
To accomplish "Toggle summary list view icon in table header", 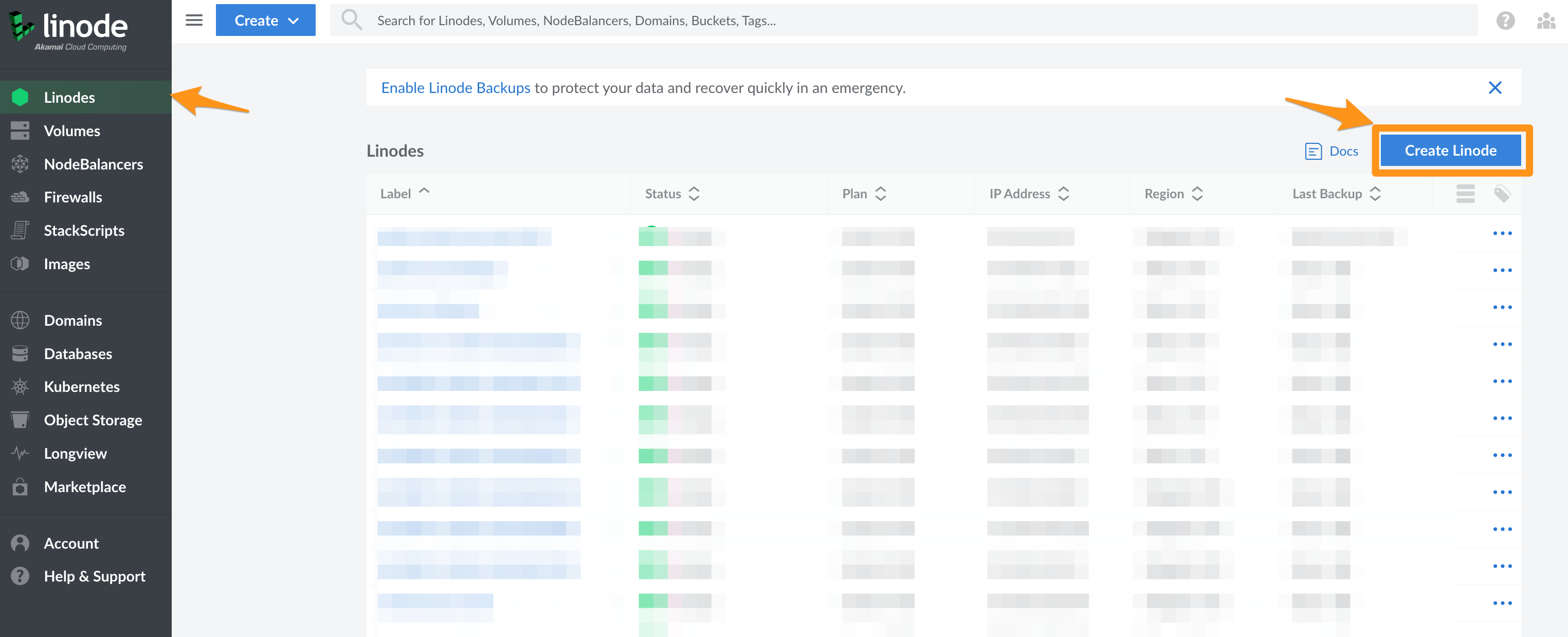I will (x=1465, y=194).
